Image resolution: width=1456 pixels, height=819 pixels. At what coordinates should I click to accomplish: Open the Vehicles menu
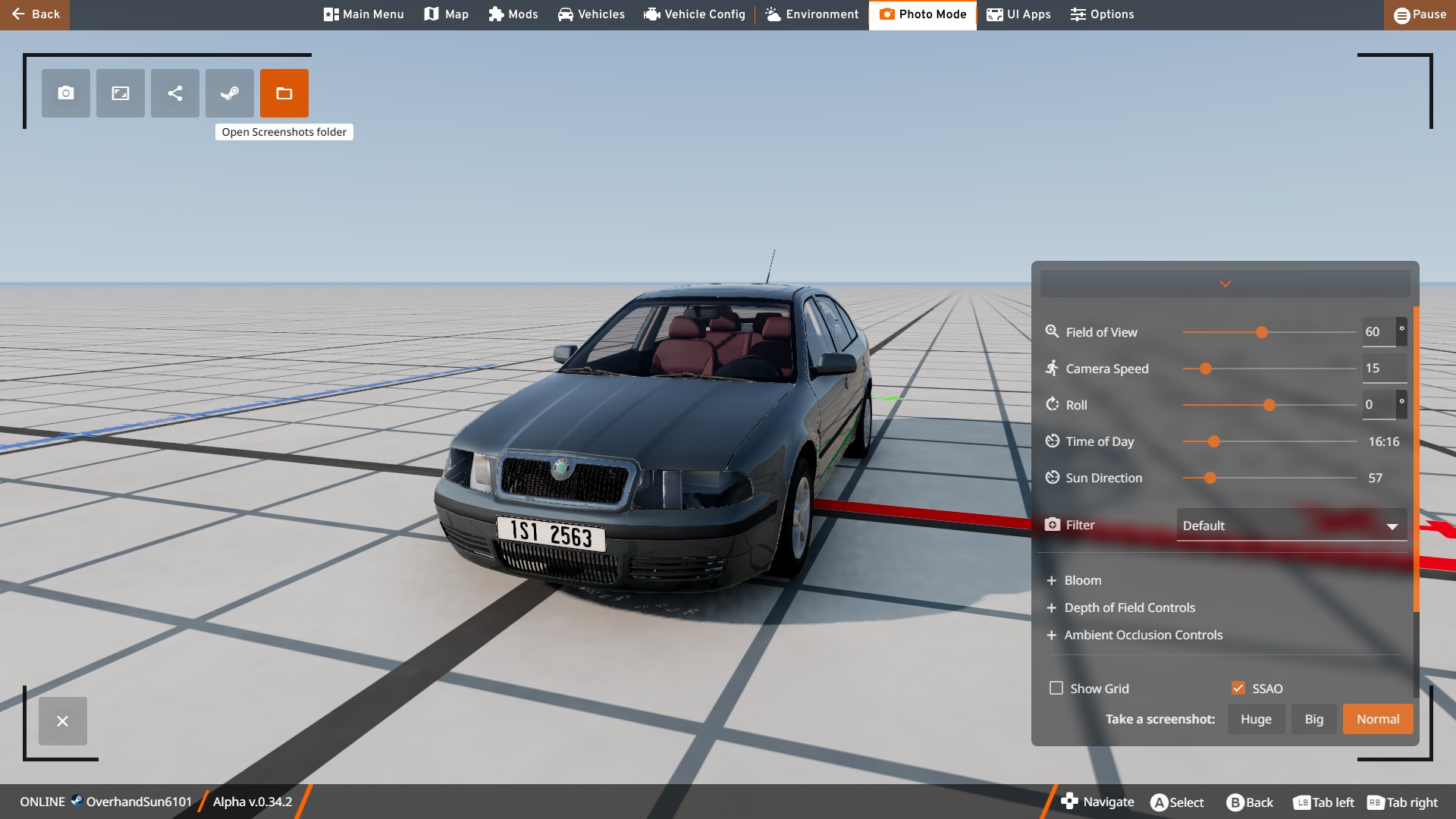click(x=591, y=14)
